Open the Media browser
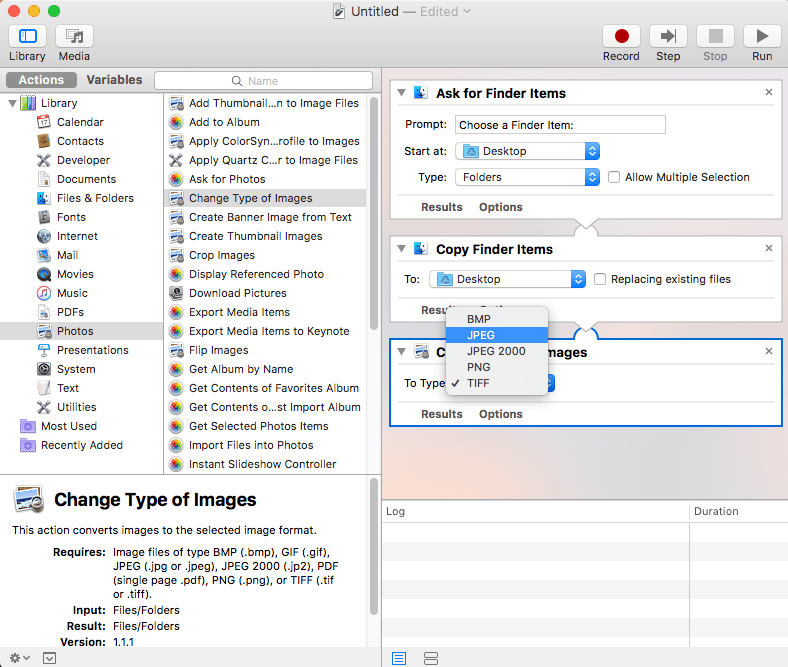 pos(74,37)
